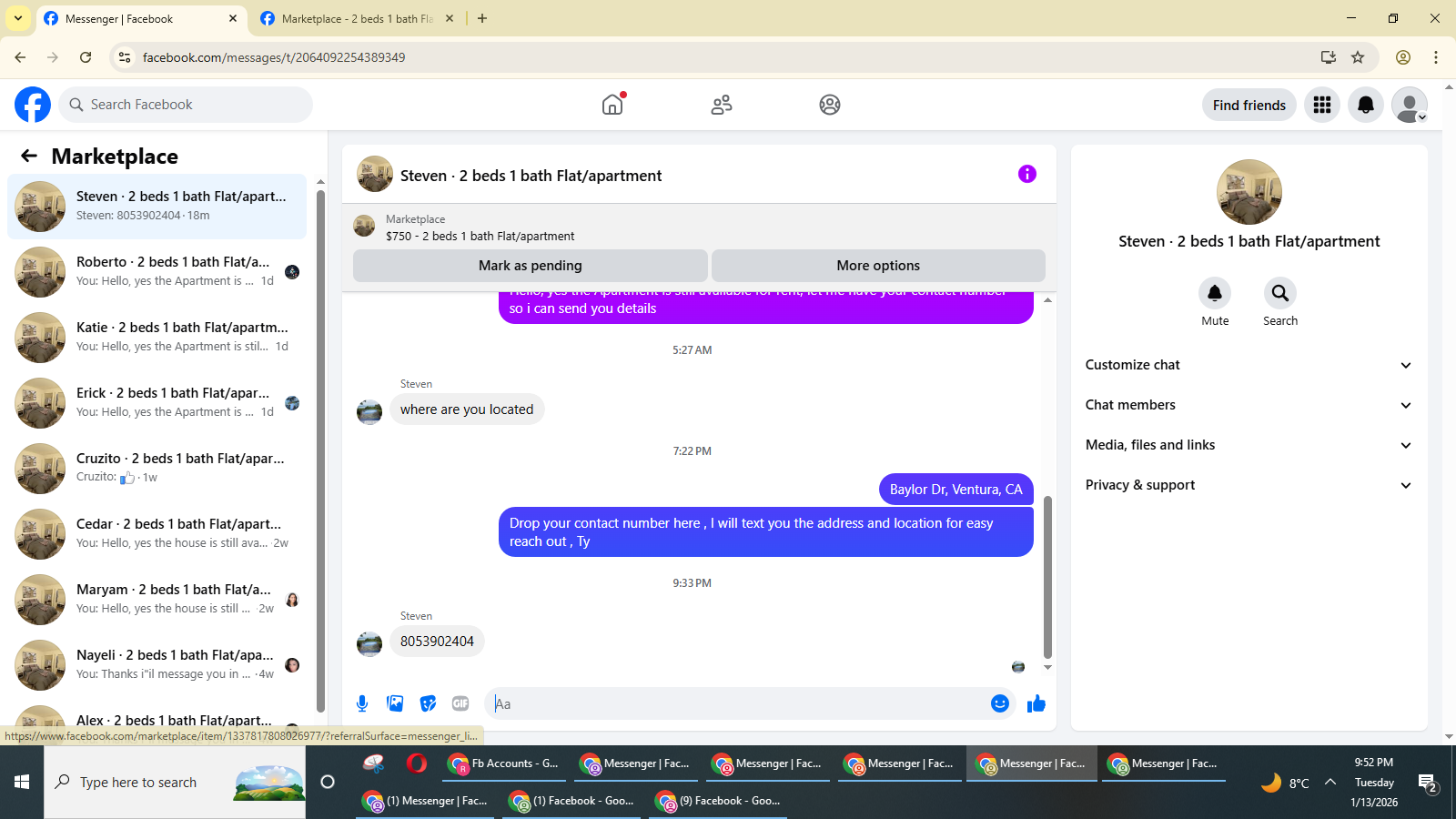Open Facebook home via the logo
The width and height of the screenshot is (1456, 819).
click(x=33, y=105)
